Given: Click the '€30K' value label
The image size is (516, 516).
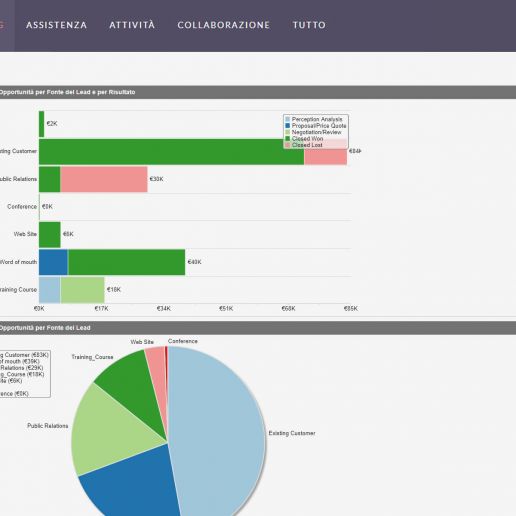Looking at the screenshot, I should 156,179.
